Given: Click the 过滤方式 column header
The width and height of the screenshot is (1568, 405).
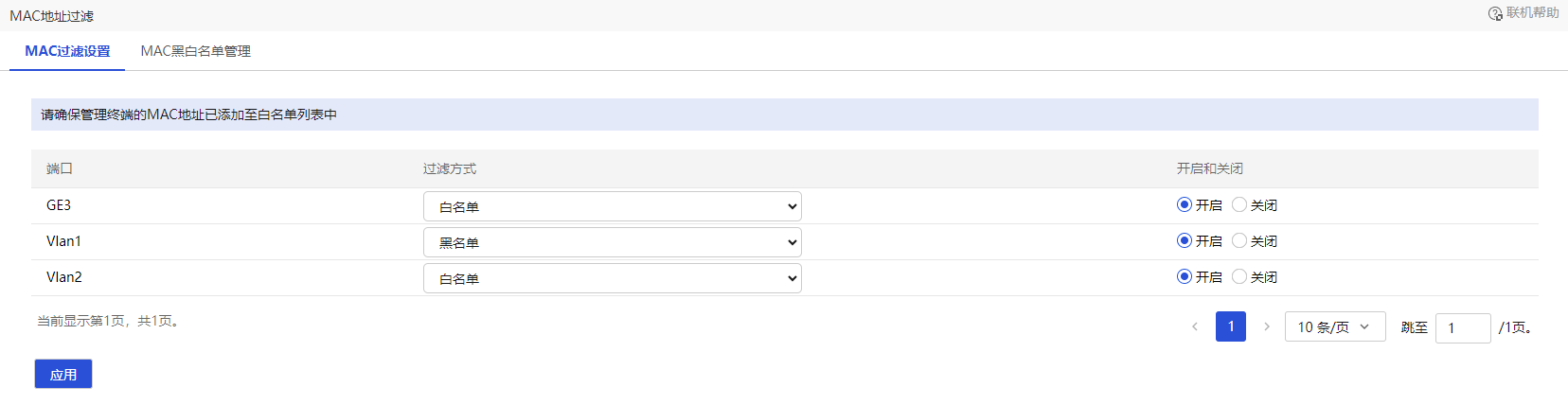Looking at the screenshot, I should point(450,168).
